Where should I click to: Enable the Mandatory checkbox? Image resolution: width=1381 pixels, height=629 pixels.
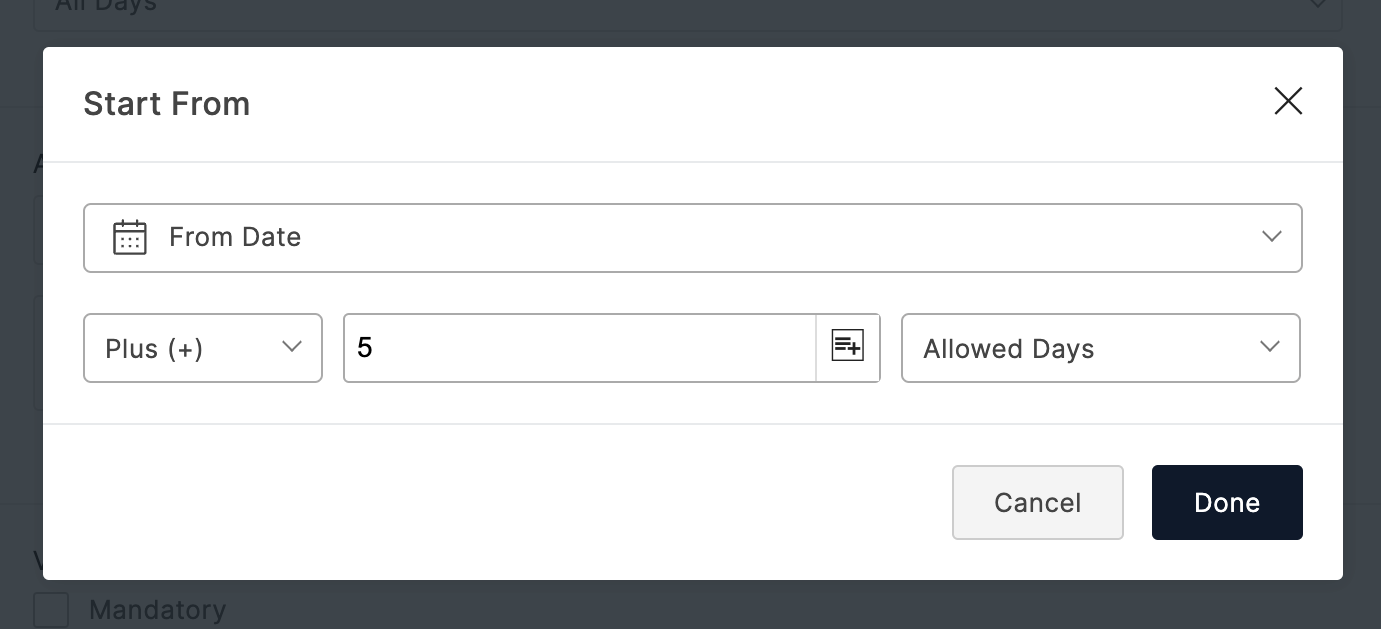51,609
